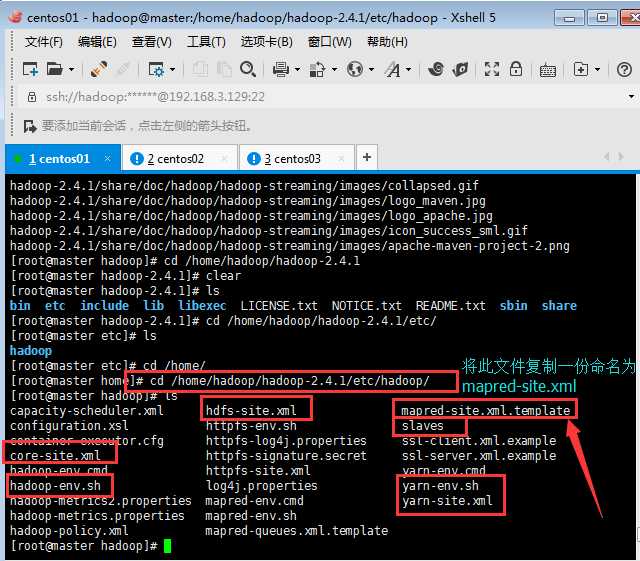Click the connect plug icon

(x=99, y=69)
